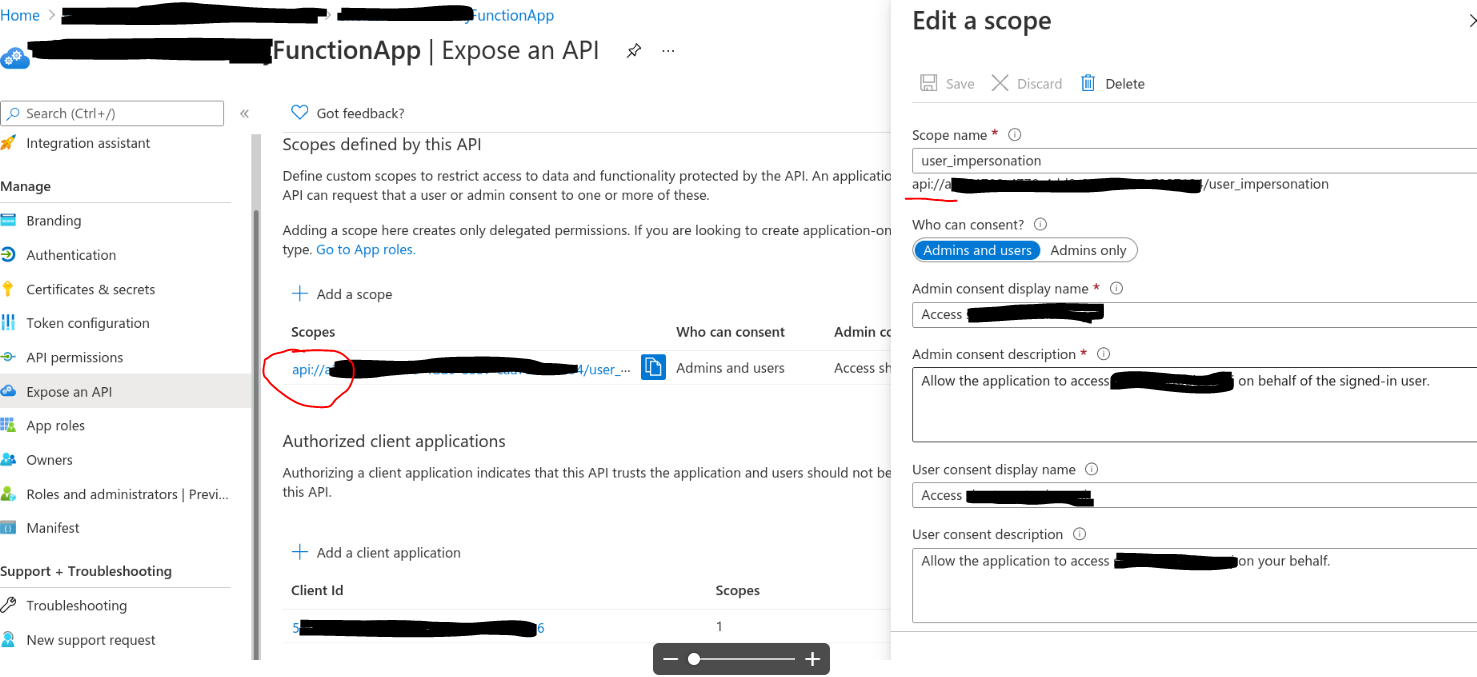Open the Manifest page

[x=53, y=528]
